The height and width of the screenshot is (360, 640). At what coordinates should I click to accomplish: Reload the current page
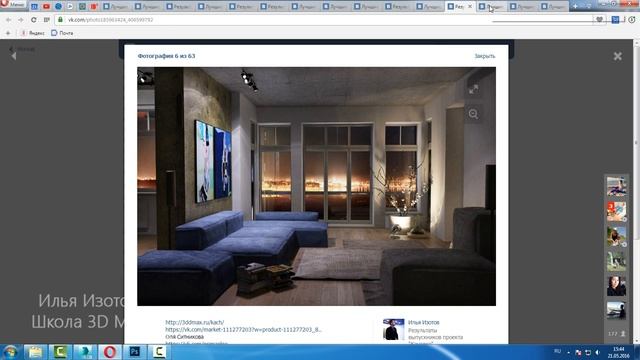[x=33, y=20]
